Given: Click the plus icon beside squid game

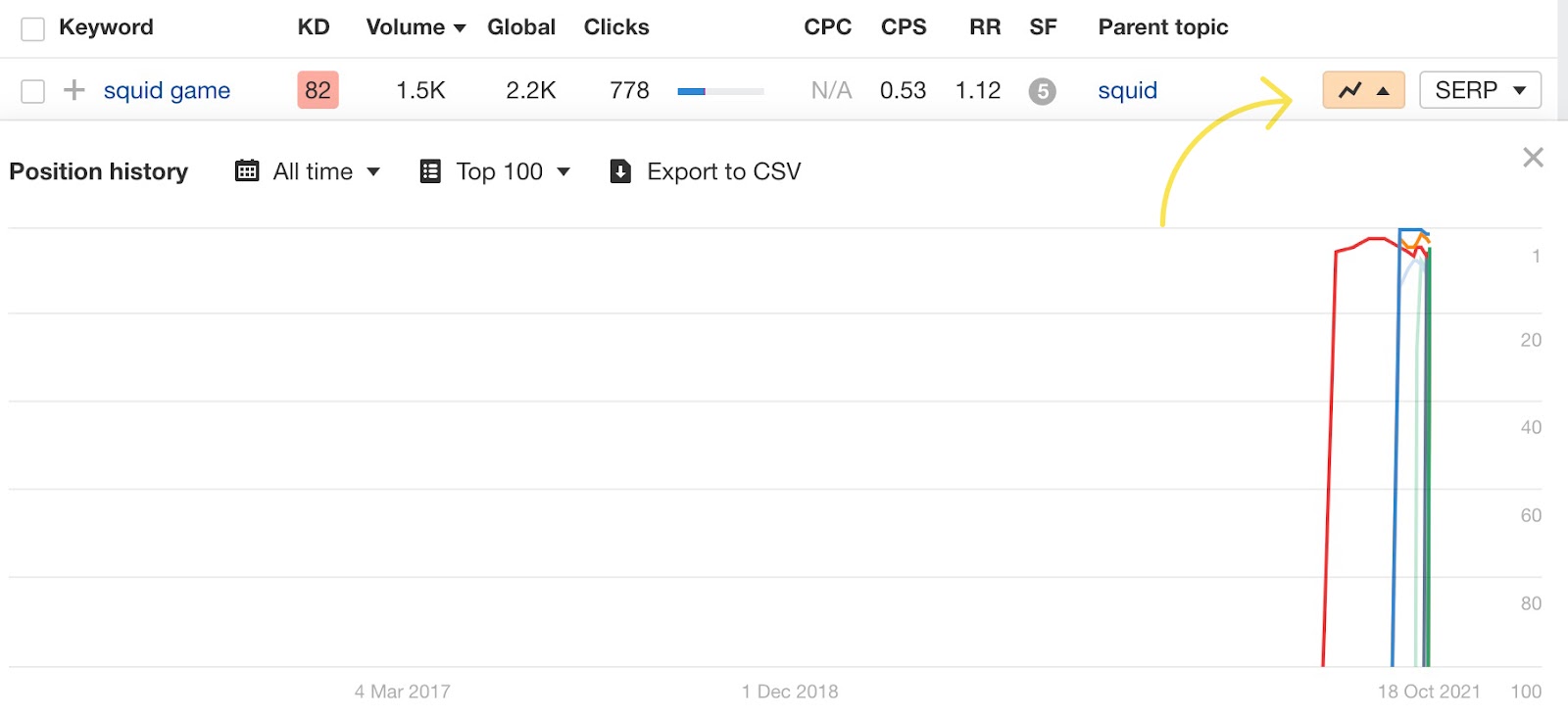Looking at the screenshot, I should pos(73,90).
